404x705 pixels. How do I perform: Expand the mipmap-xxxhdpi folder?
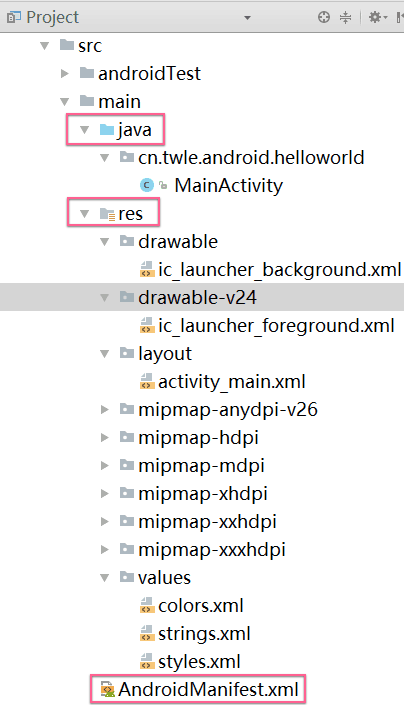(x=105, y=549)
